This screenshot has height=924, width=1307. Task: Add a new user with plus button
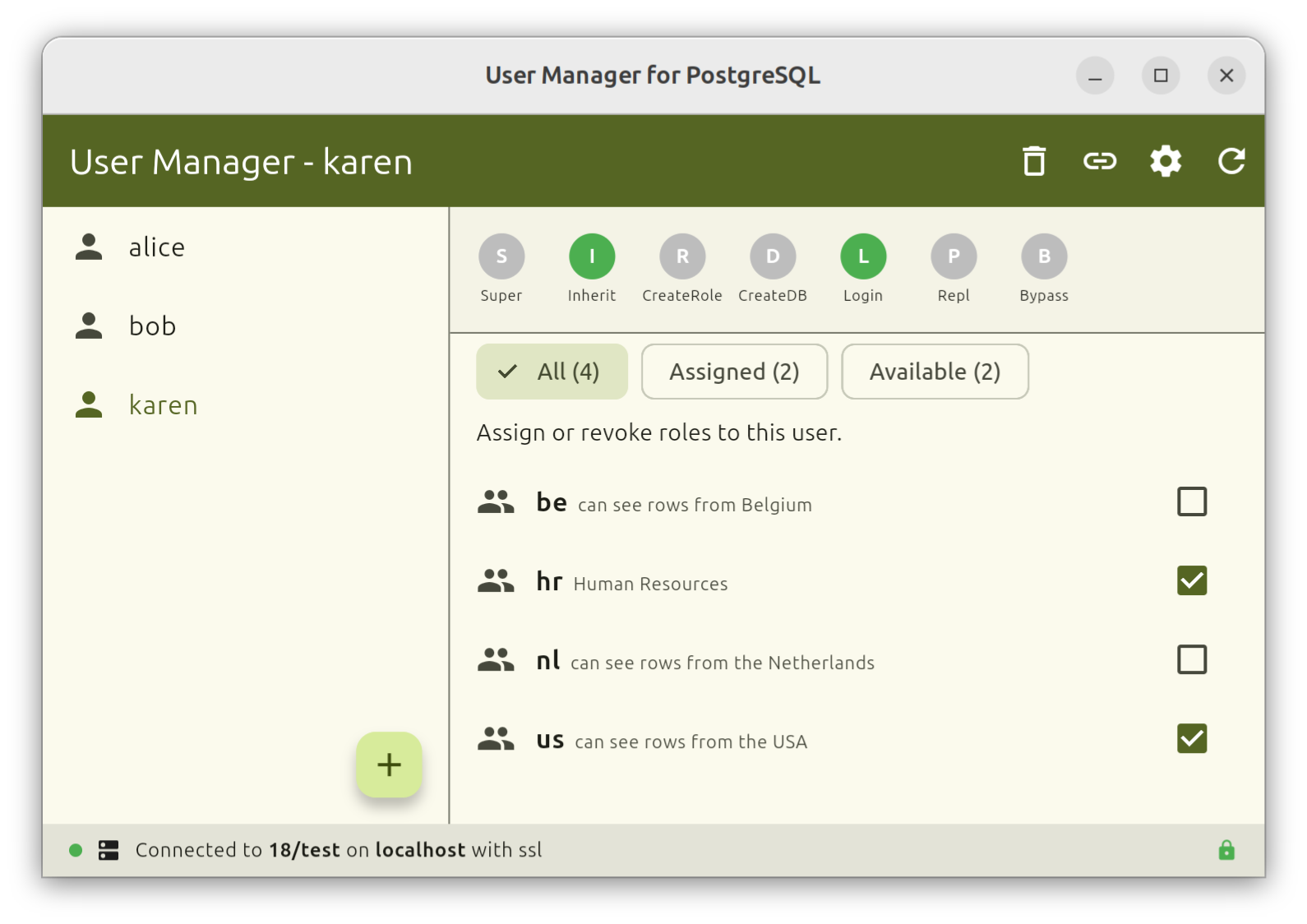point(390,765)
